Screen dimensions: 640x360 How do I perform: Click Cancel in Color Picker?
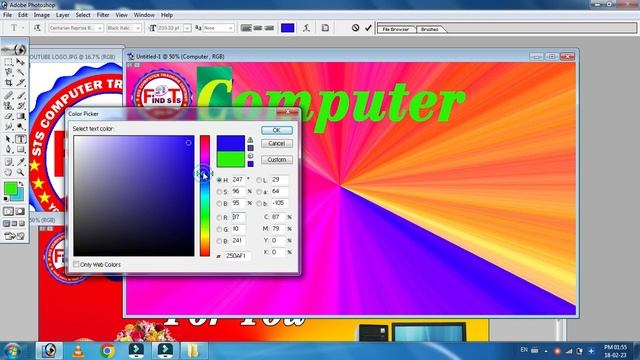click(x=276, y=143)
